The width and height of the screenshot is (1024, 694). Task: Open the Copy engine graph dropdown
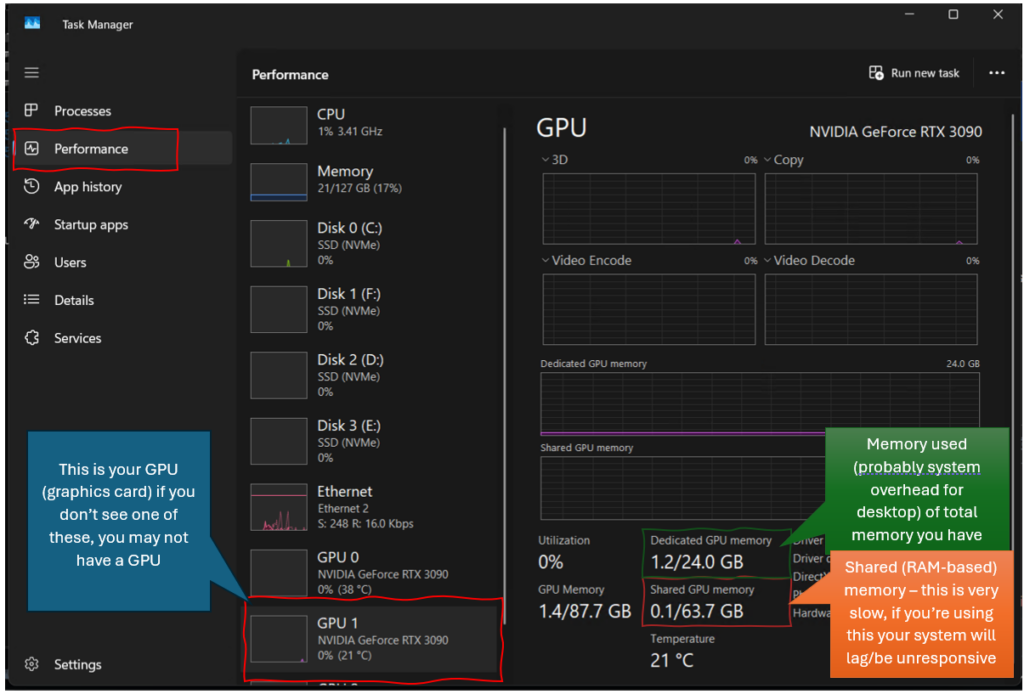(x=767, y=159)
